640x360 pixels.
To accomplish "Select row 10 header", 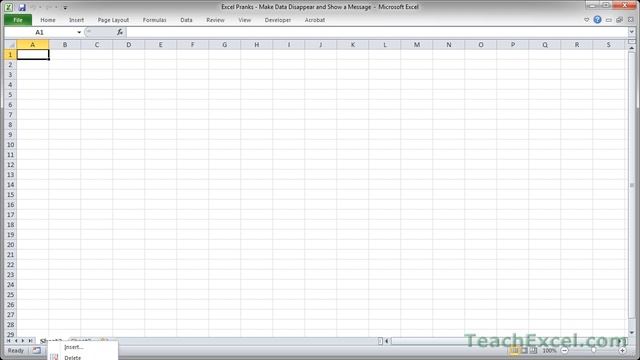I will pyautogui.click(x=11, y=144).
